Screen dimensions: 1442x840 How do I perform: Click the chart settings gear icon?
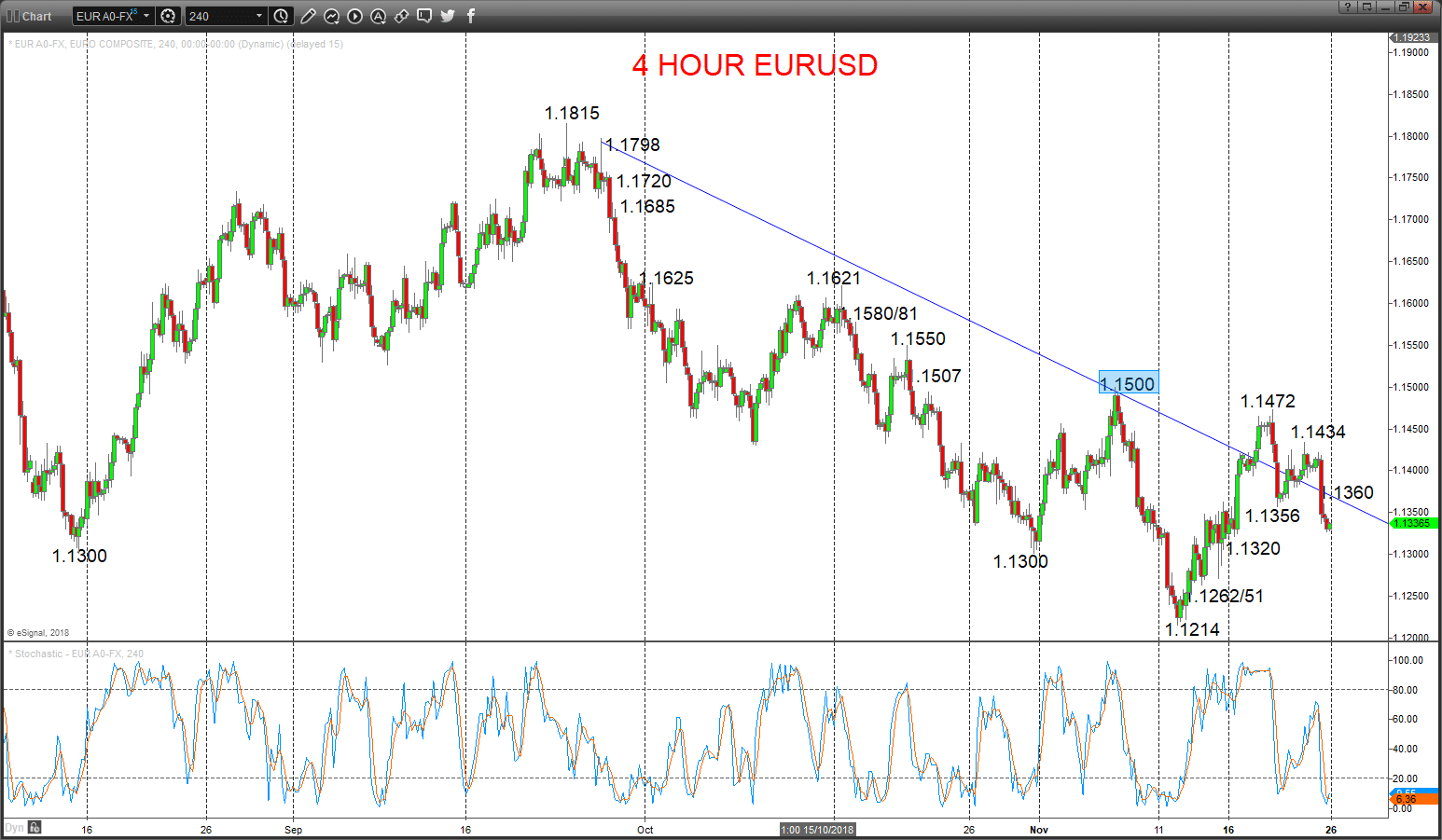(168, 16)
